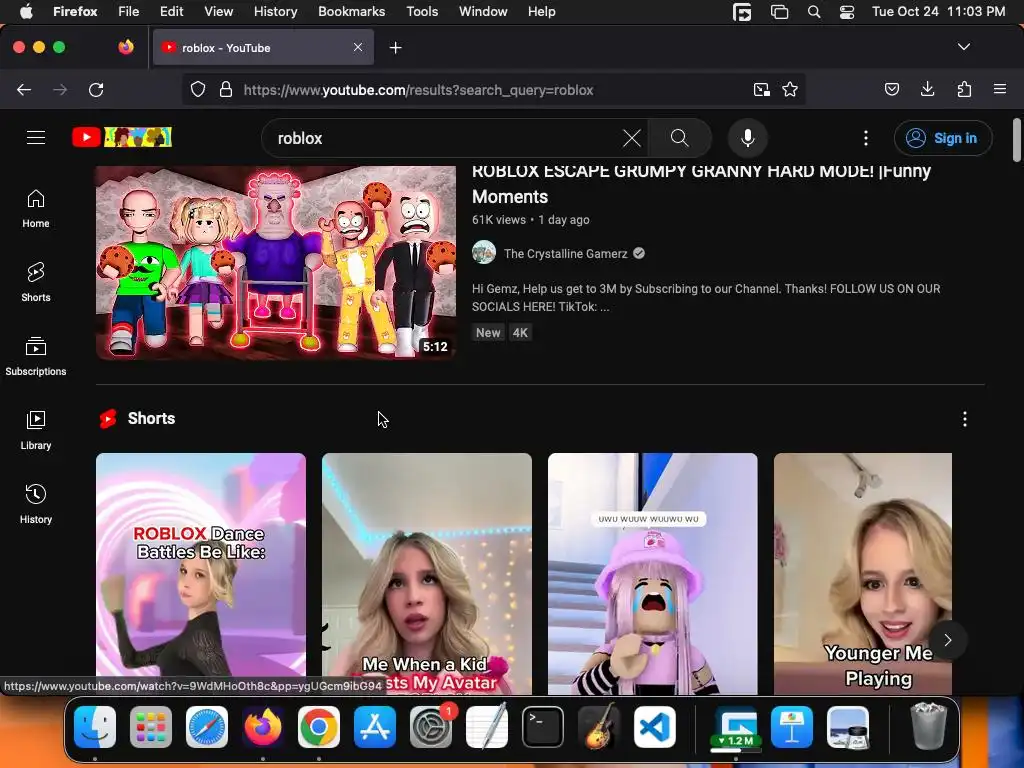Expand the list-all-tabs chevron

[964, 47]
